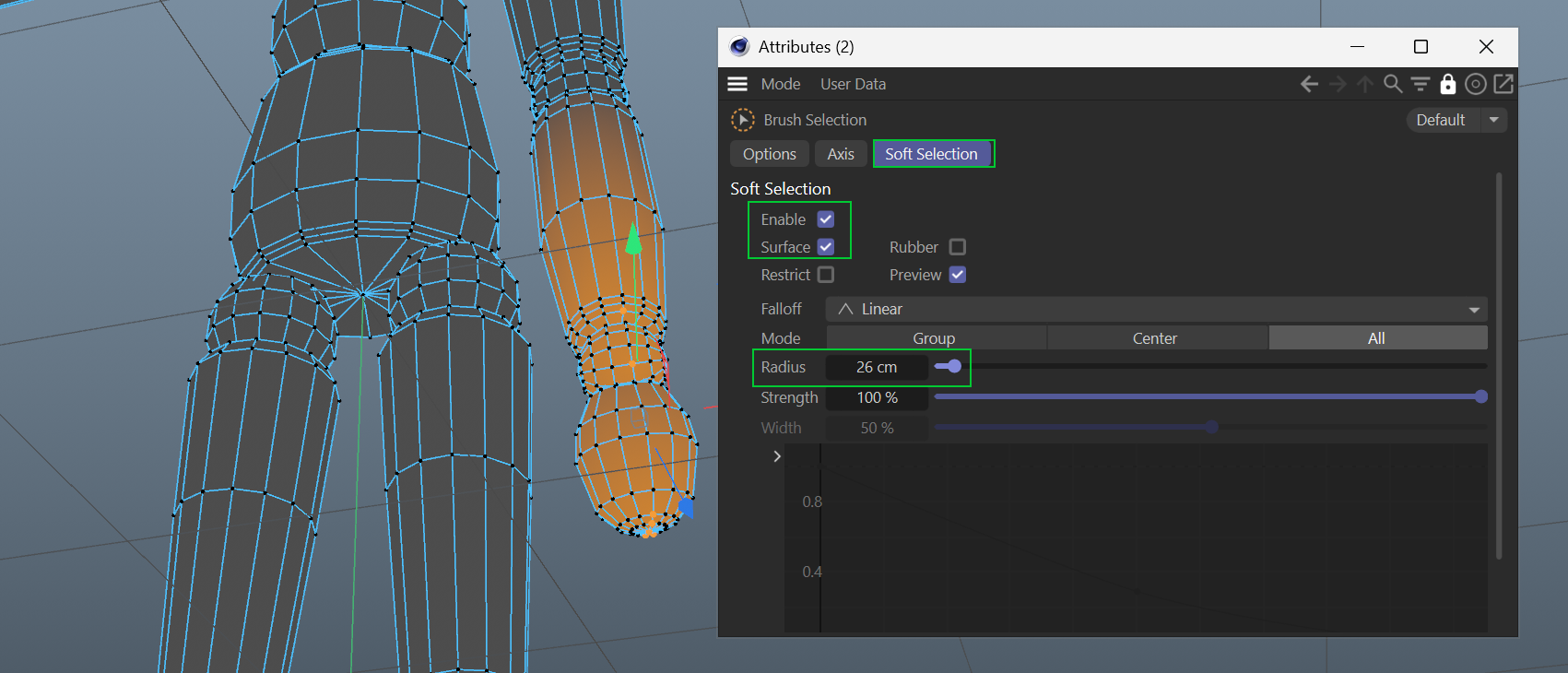The width and height of the screenshot is (1568, 673).
Task: Click the Falloff label
Action: (x=781, y=309)
